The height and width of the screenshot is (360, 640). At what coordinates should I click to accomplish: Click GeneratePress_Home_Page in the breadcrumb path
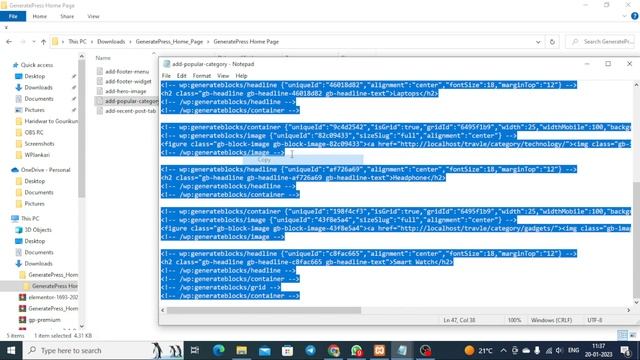169,42
